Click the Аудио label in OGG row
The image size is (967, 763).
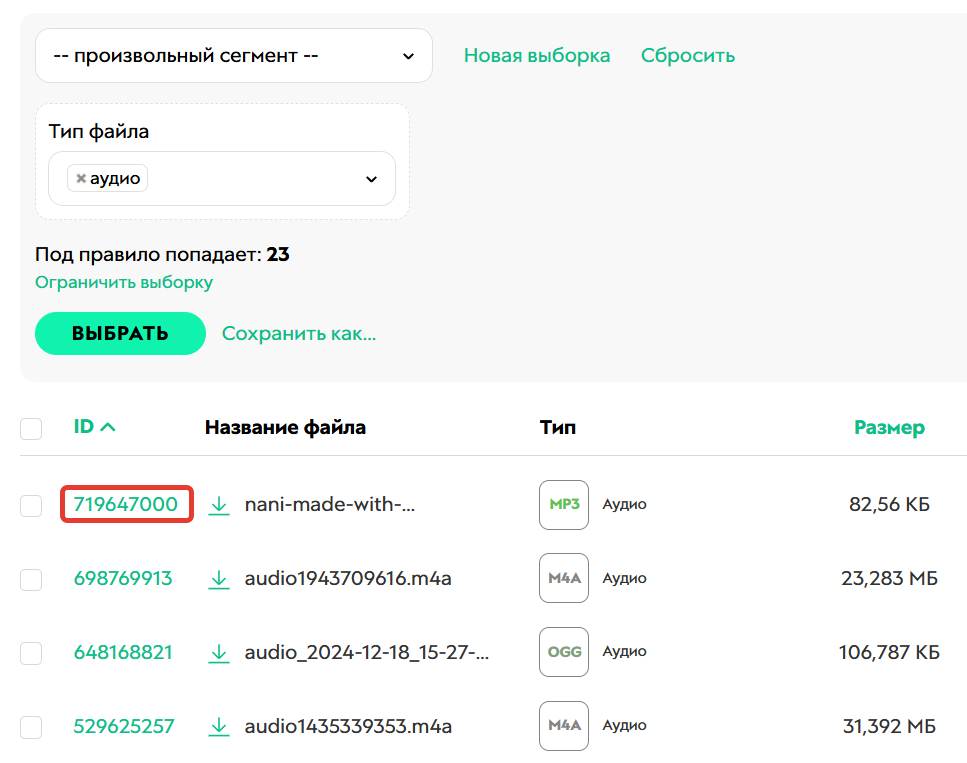[x=624, y=651]
